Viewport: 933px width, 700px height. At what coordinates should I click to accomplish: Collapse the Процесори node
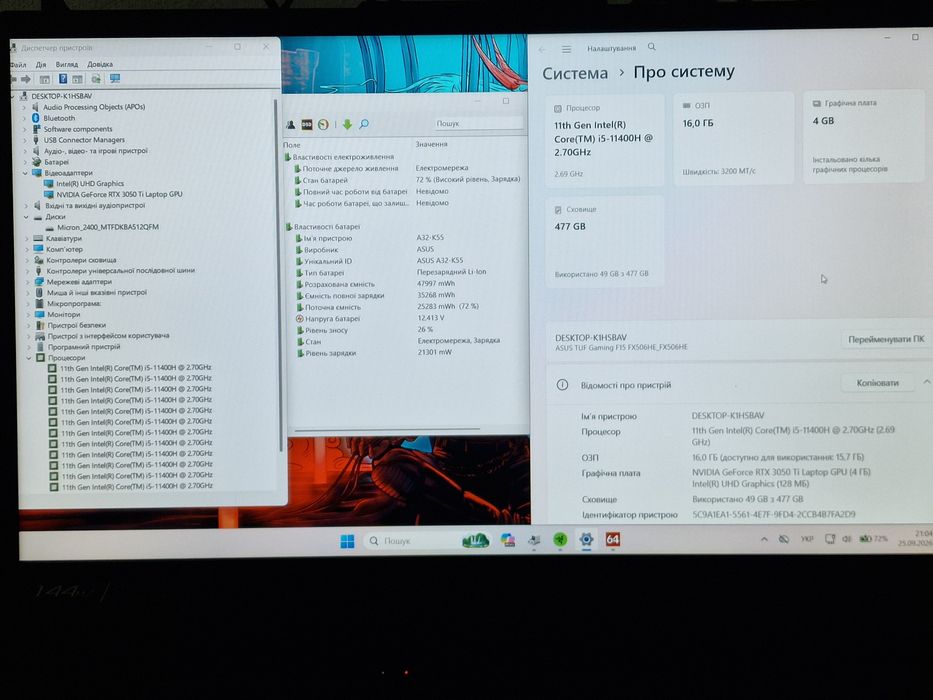29,358
